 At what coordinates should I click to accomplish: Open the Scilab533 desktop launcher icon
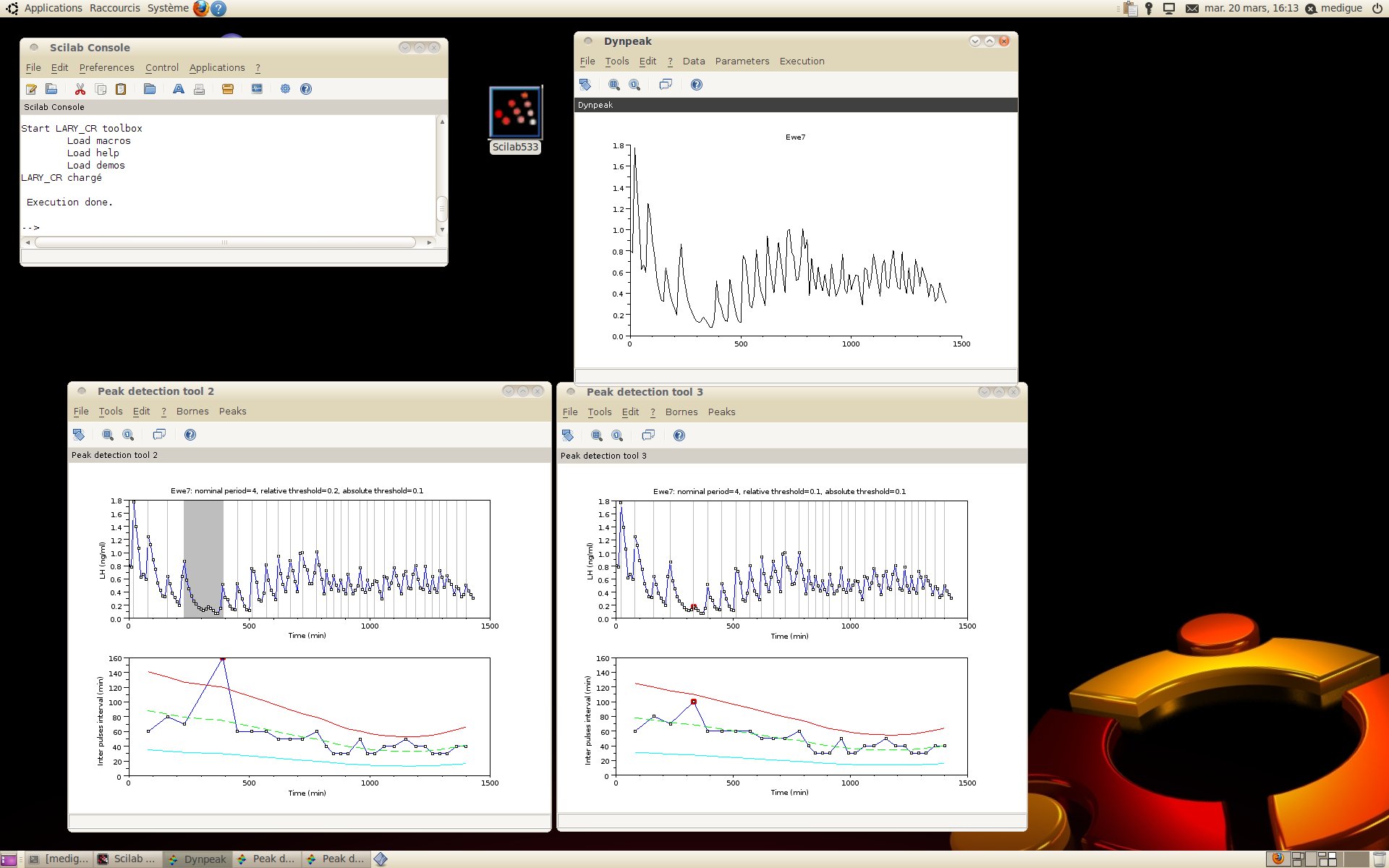pyautogui.click(x=516, y=120)
